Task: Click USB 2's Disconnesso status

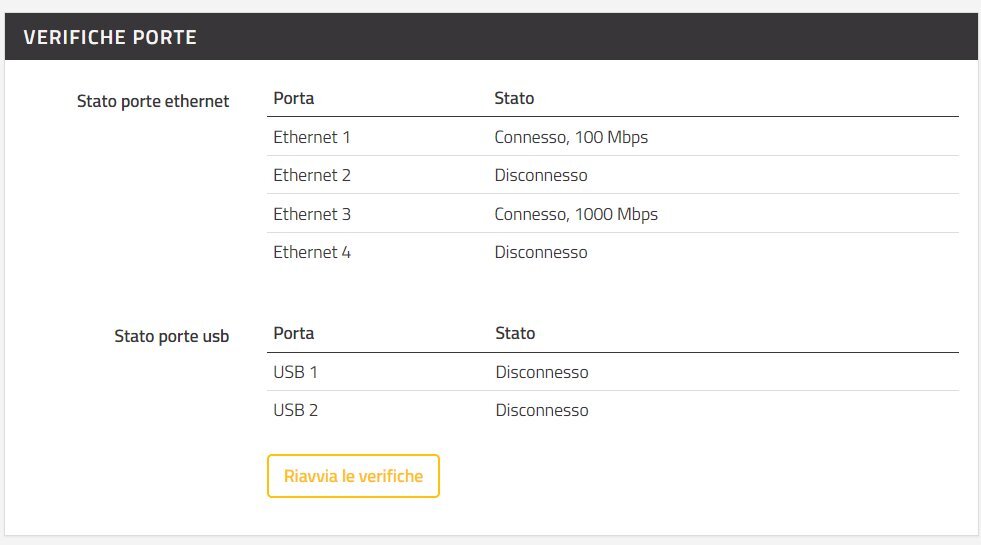Action: 542,410
